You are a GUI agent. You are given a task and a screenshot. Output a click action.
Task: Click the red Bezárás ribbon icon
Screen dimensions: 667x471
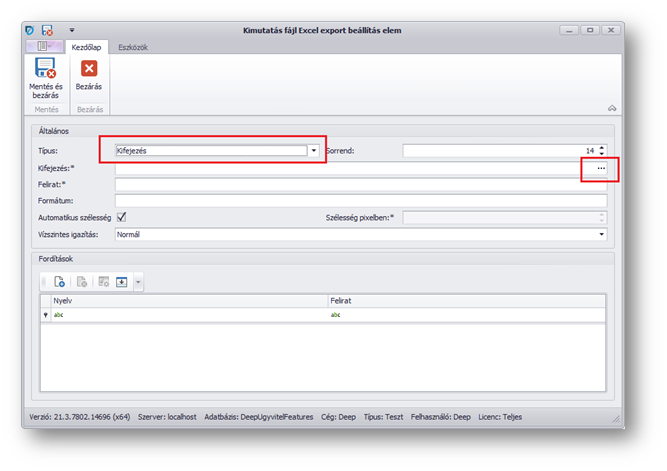[x=89, y=69]
